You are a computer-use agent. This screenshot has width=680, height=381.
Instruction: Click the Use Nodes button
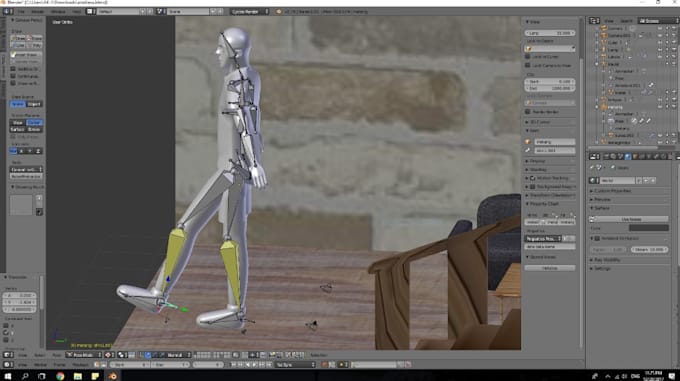[x=631, y=219]
